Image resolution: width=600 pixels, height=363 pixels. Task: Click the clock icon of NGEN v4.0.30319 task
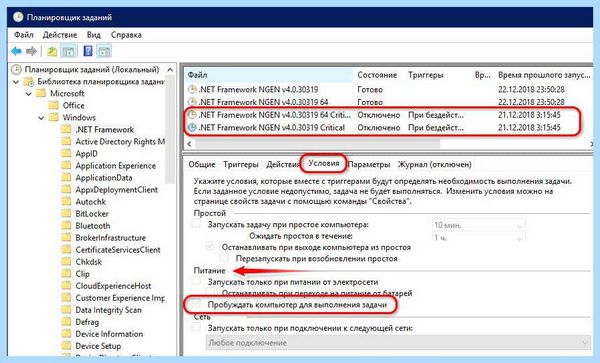pyautogui.click(x=192, y=90)
